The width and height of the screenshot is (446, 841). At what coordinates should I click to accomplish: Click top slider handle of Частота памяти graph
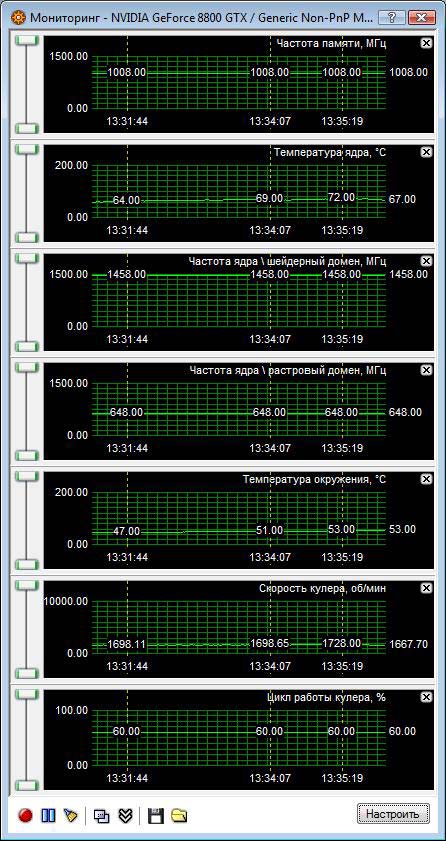pyautogui.click(x=26, y=41)
